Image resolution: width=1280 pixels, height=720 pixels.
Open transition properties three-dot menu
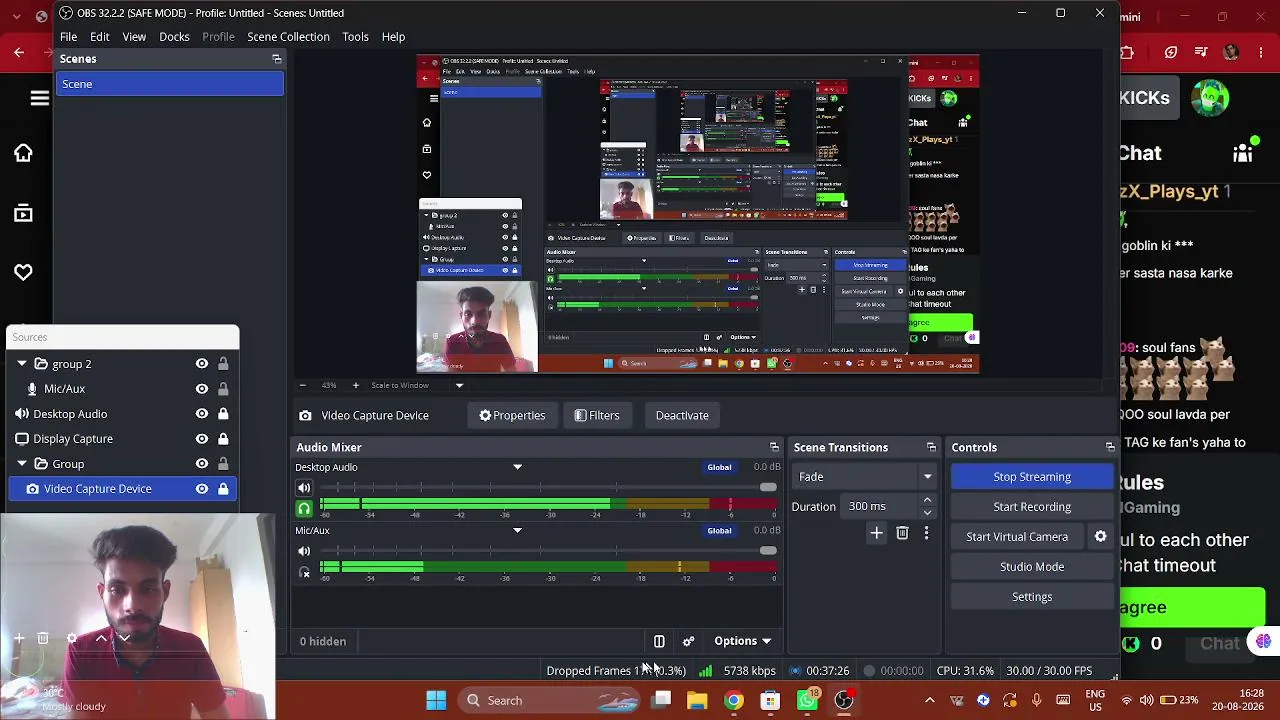click(x=926, y=533)
